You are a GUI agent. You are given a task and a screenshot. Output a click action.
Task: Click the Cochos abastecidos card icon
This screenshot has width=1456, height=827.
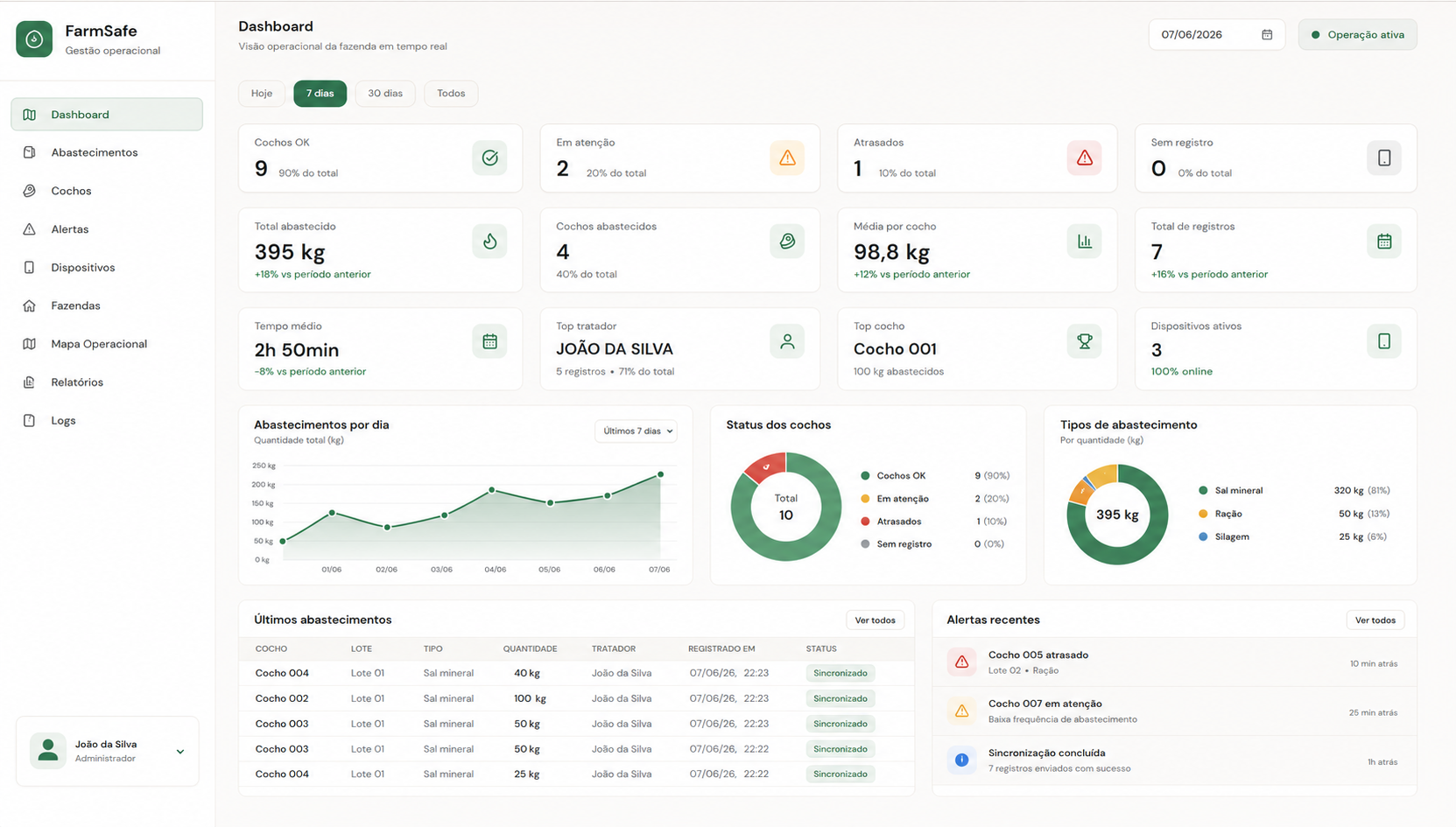tap(787, 242)
